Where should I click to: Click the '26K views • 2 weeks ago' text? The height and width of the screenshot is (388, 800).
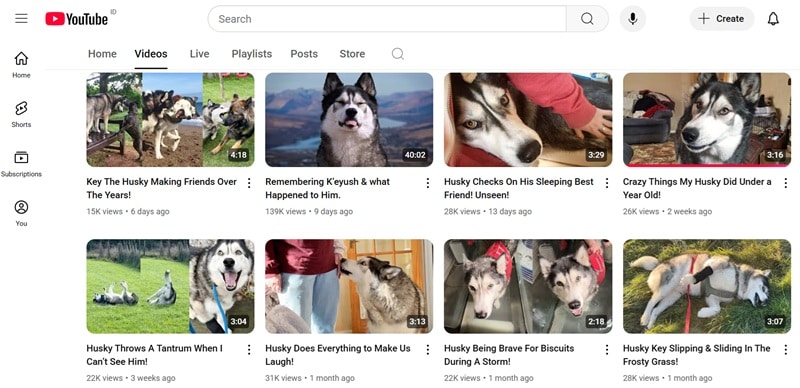[x=667, y=211]
